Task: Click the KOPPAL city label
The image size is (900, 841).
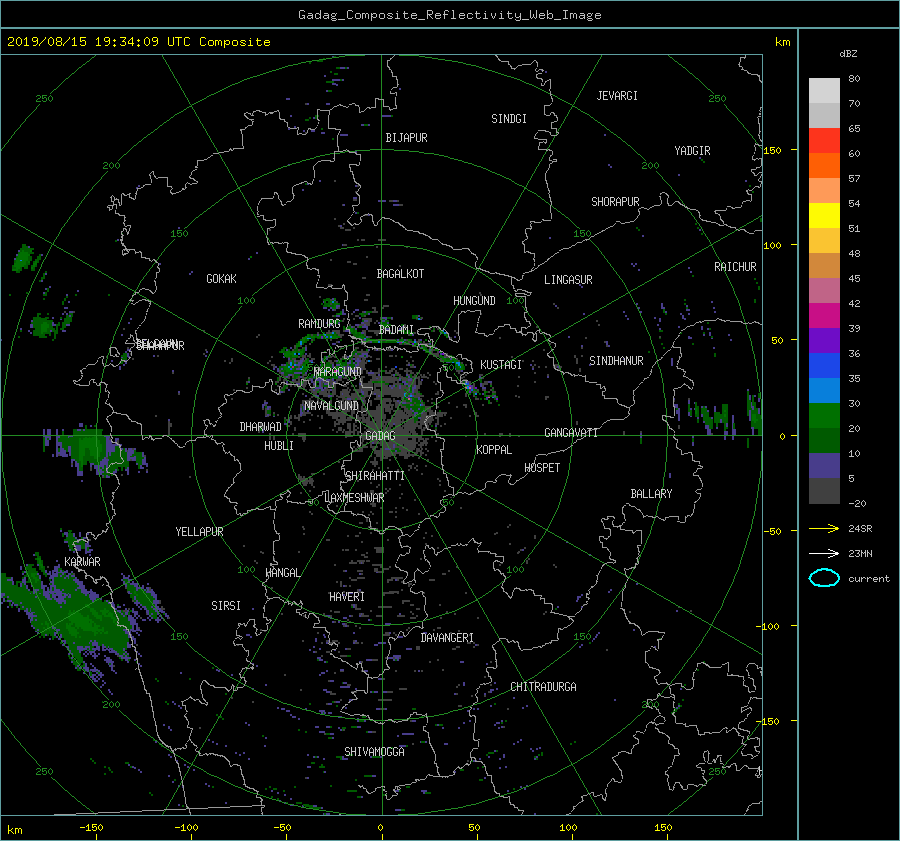Action: coord(494,450)
